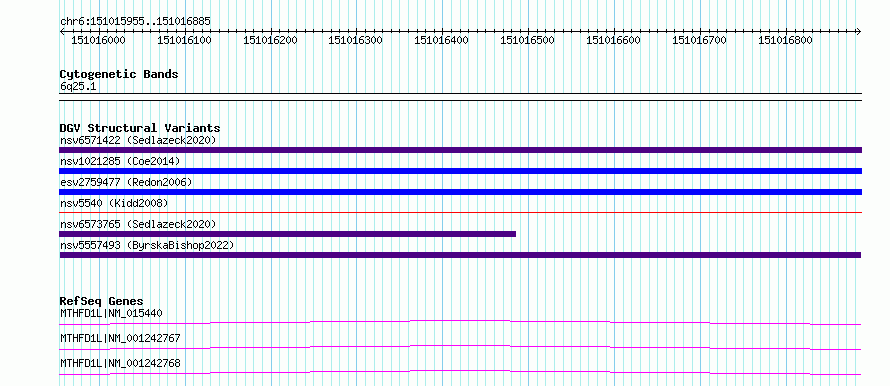This screenshot has width=890, height=386.
Task: Select the nsv6571422 purple variant bar
Action: click(x=460, y=150)
